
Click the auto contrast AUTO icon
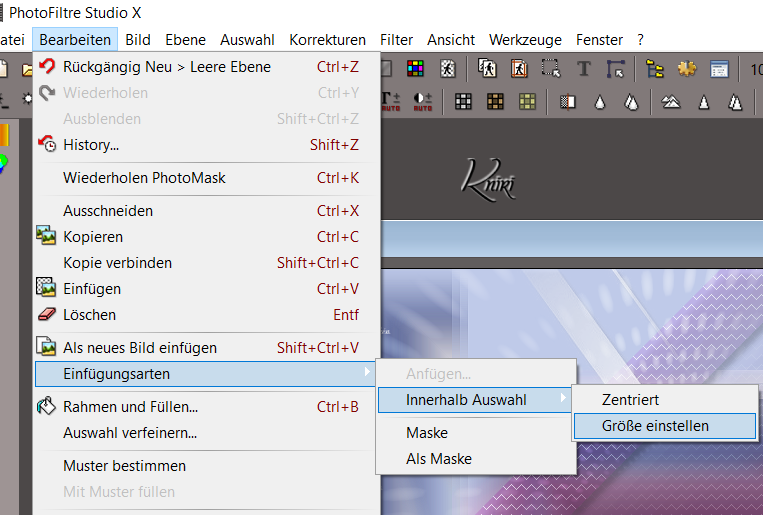(x=423, y=102)
